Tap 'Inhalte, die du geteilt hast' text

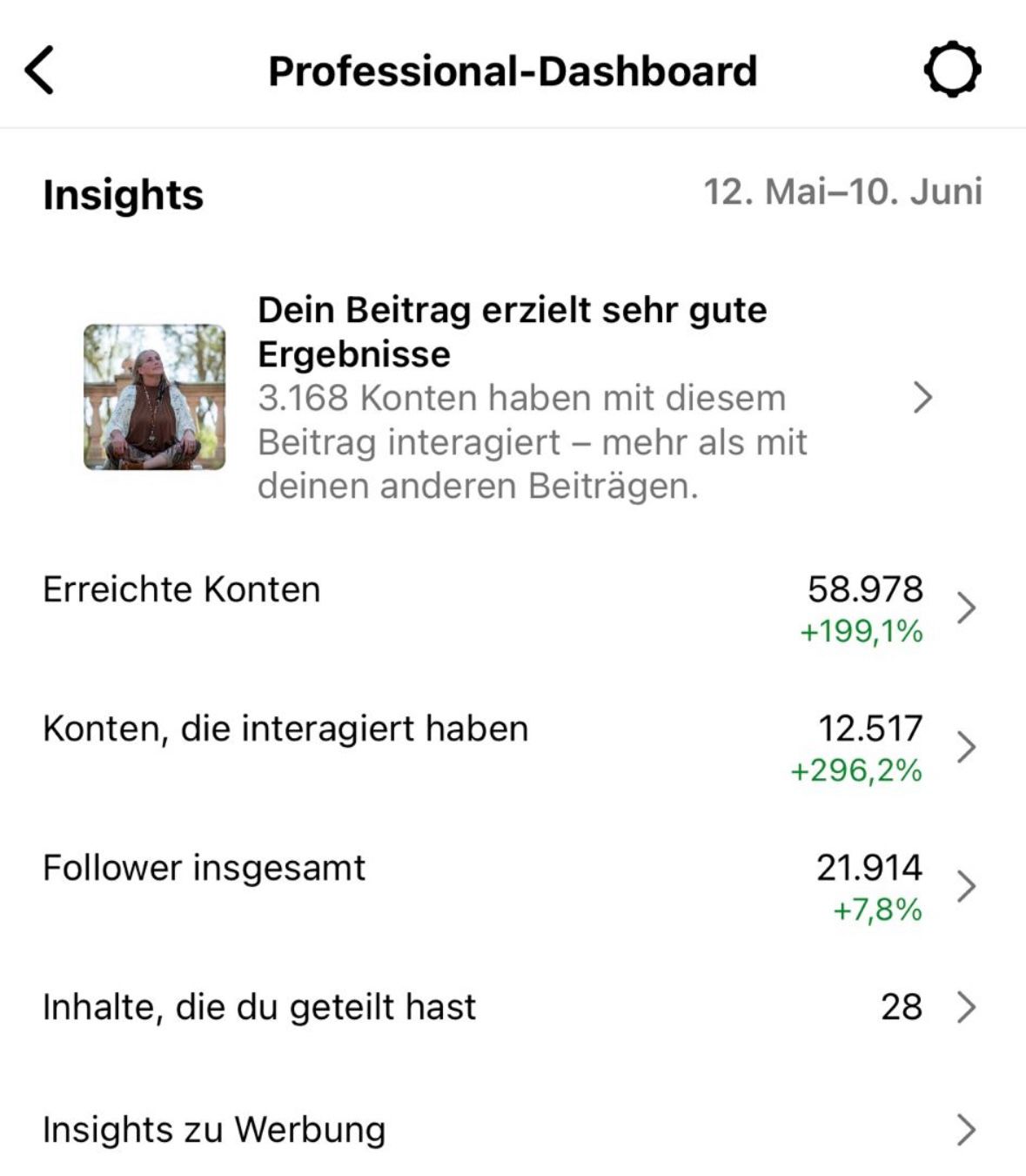click(259, 1007)
